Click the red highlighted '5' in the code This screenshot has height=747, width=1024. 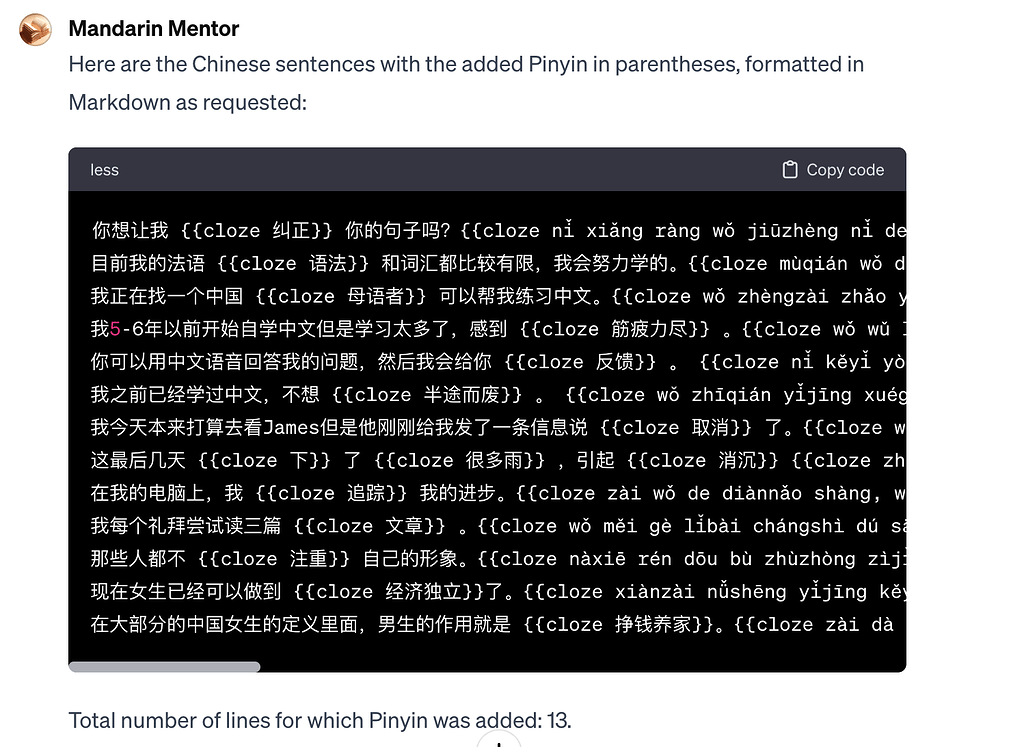click(x=113, y=328)
